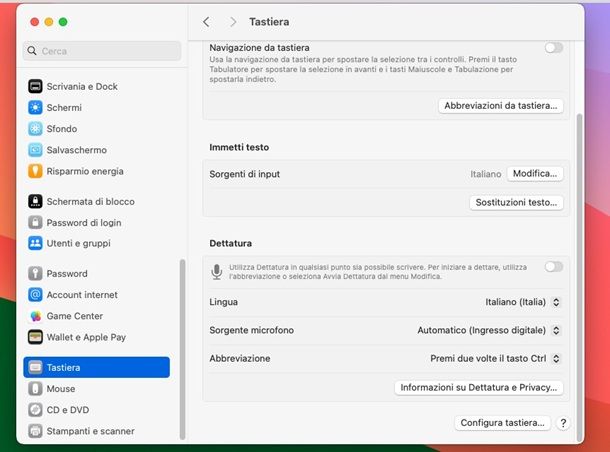Click the Schermata di blocco lock icon

tap(35, 201)
